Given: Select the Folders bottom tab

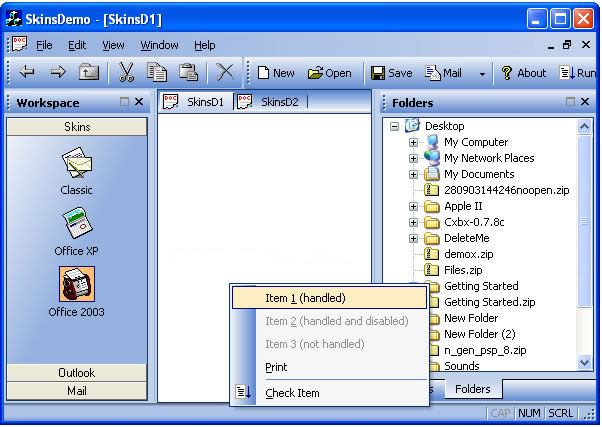Looking at the screenshot, I should click(473, 389).
